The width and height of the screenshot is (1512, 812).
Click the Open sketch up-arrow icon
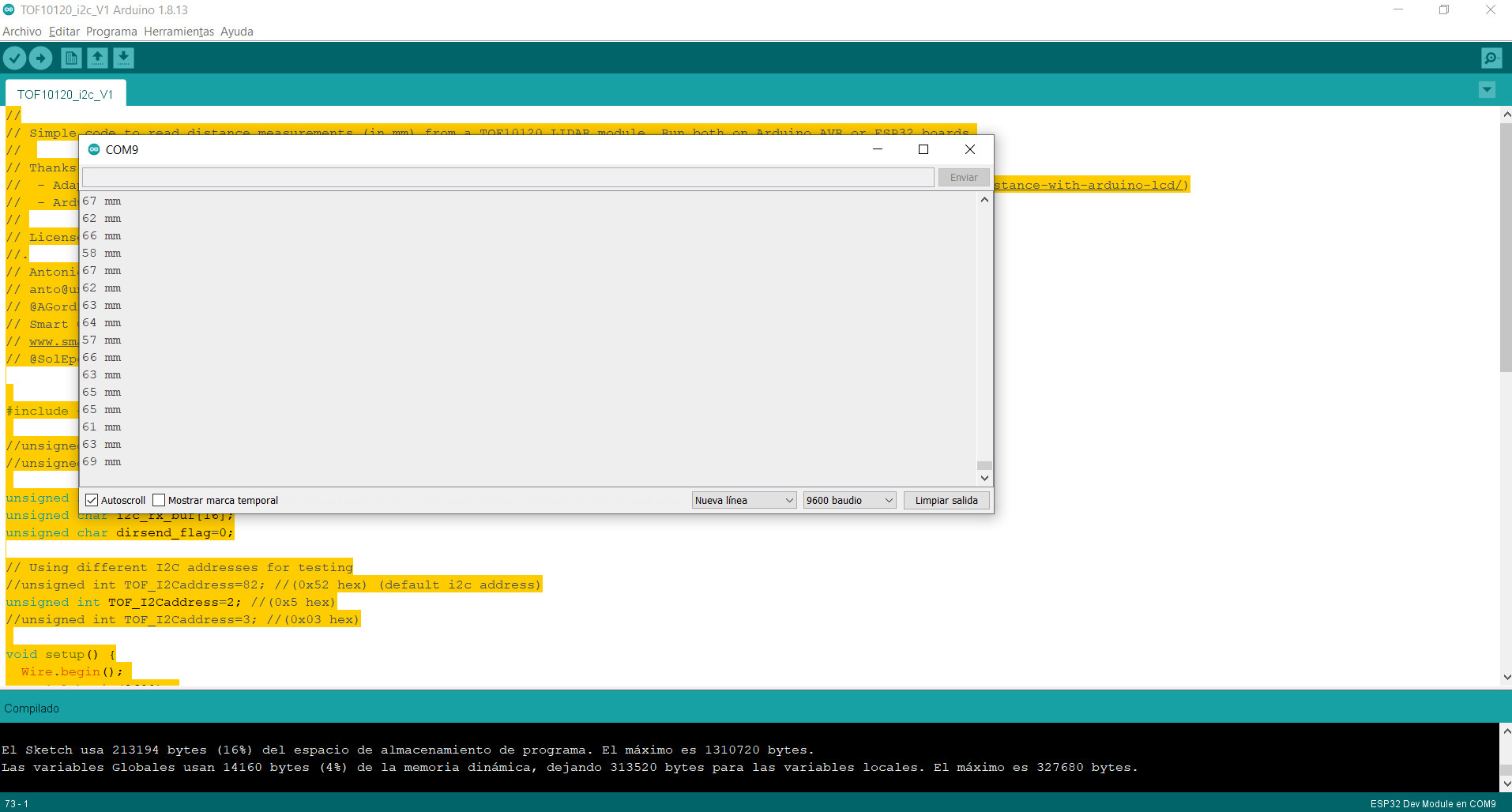(97, 58)
